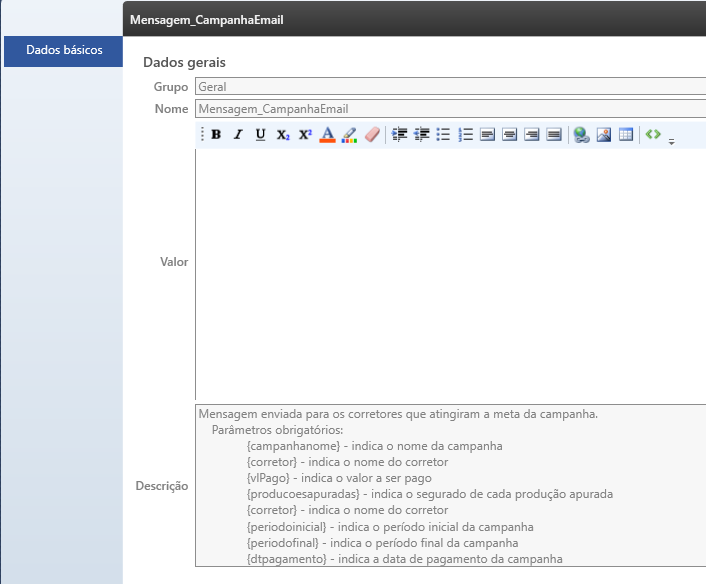Click the Parâmetros obrigatórios line
Screen dimensions: 706x584
[x=277, y=430]
